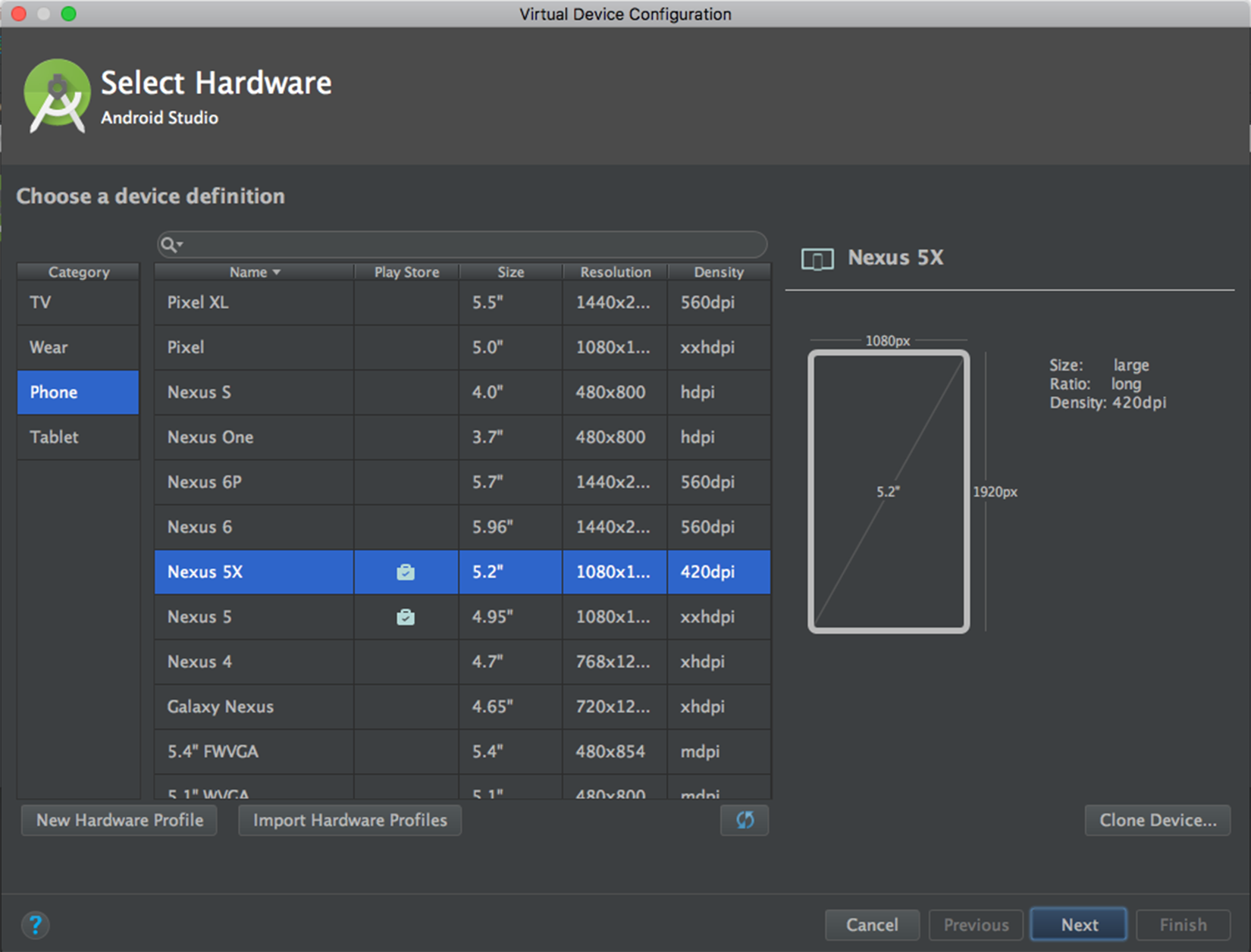Screen dimensions: 1251x952
Task: Click the search magnifier icon
Action: 171,244
